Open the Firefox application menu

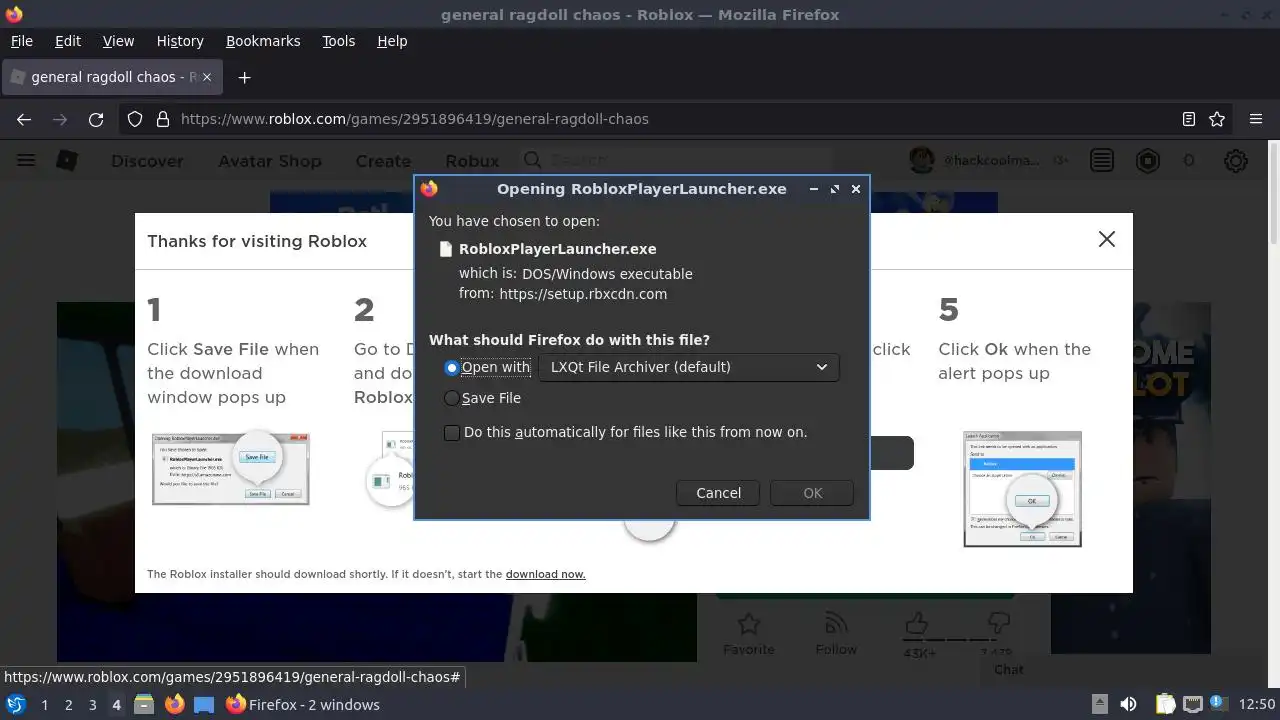click(1256, 119)
